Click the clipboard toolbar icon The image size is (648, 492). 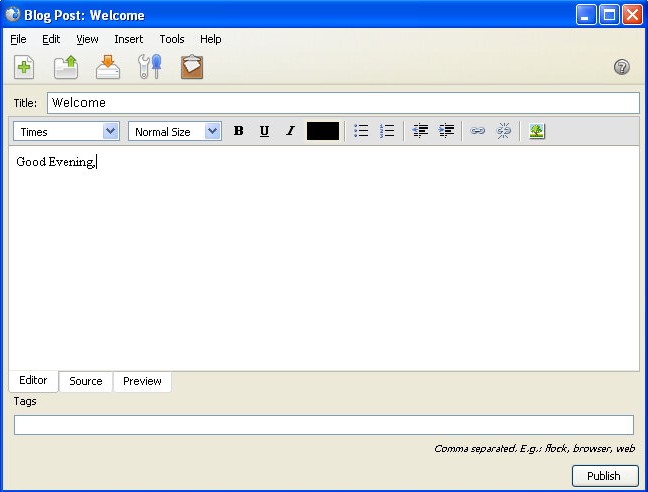191,67
